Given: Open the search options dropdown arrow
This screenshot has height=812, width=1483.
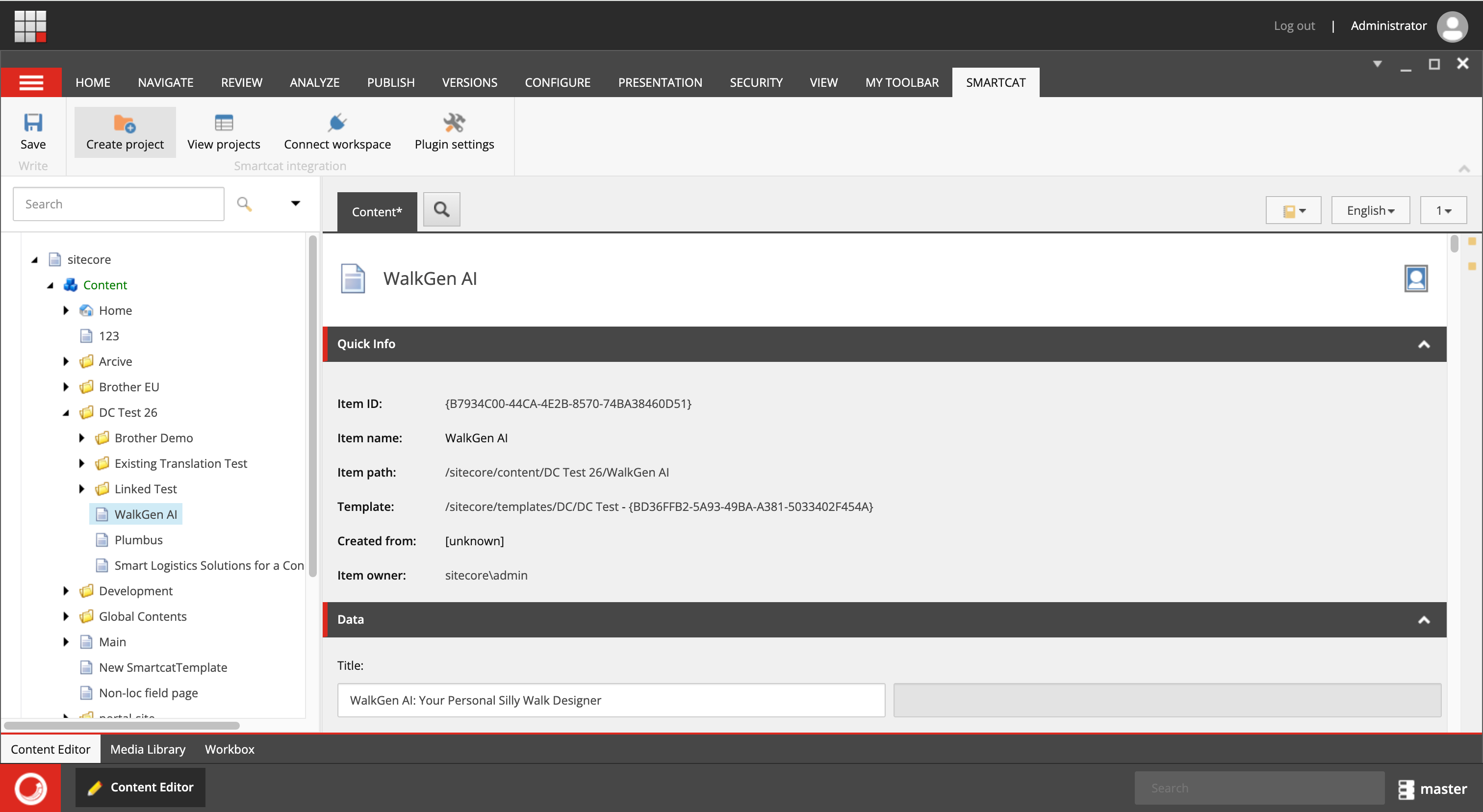Looking at the screenshot, I should click(x=295, y=203).
